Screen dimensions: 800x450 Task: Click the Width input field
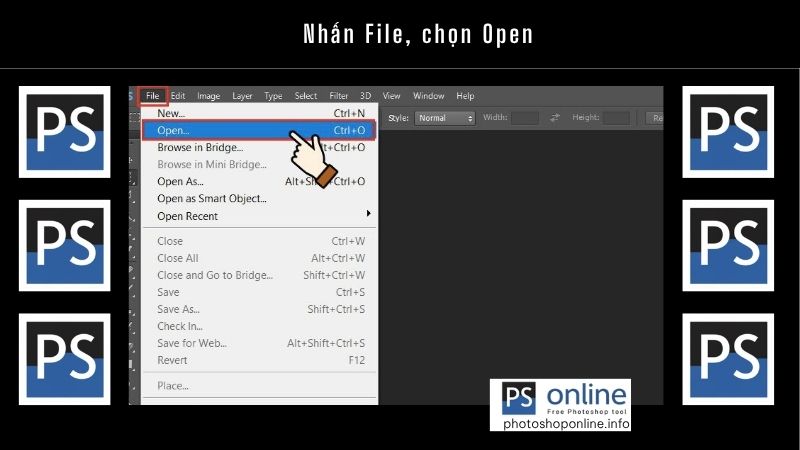tap(525, 118)
